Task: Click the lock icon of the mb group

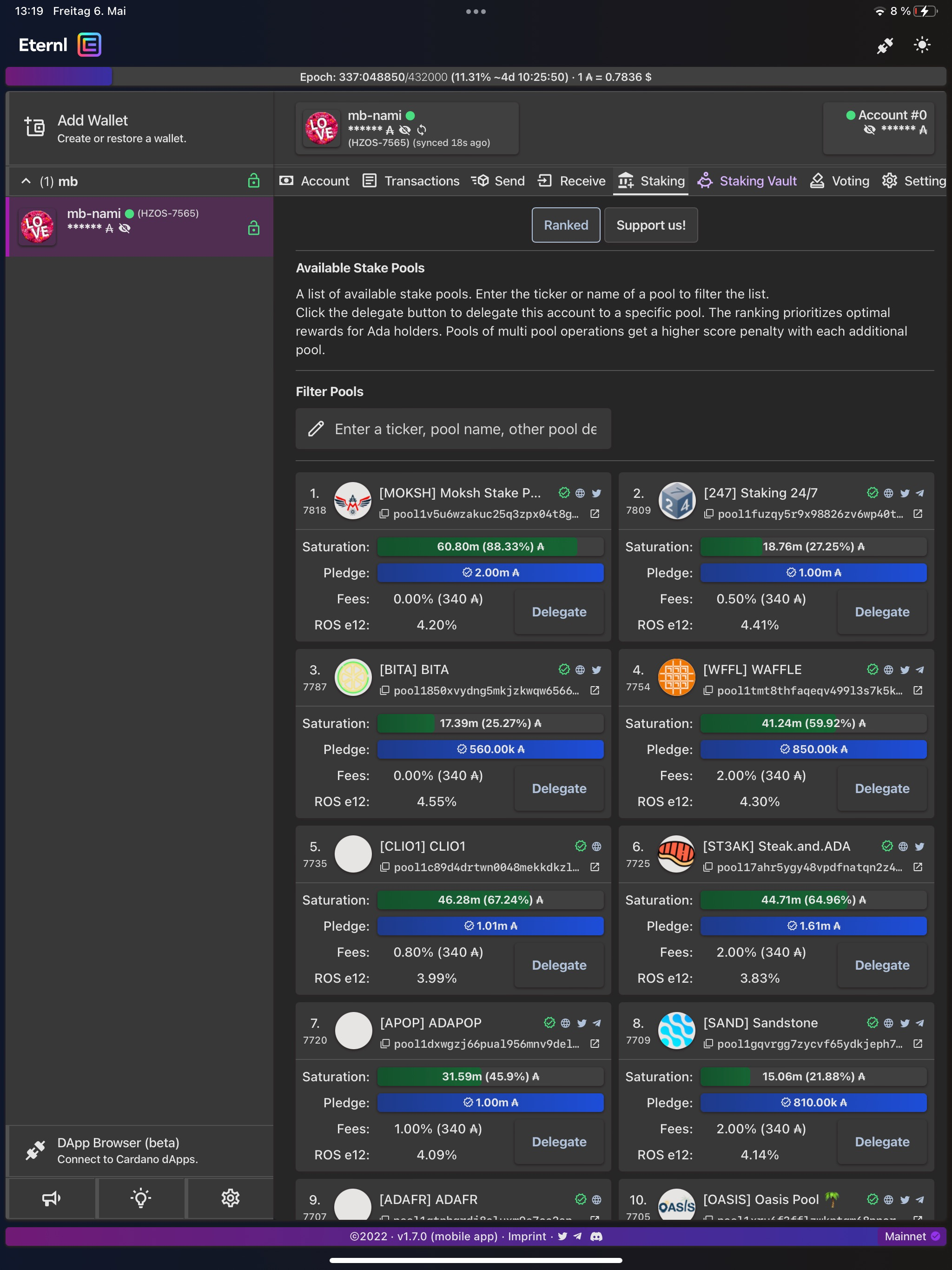Action: (253, 181)
